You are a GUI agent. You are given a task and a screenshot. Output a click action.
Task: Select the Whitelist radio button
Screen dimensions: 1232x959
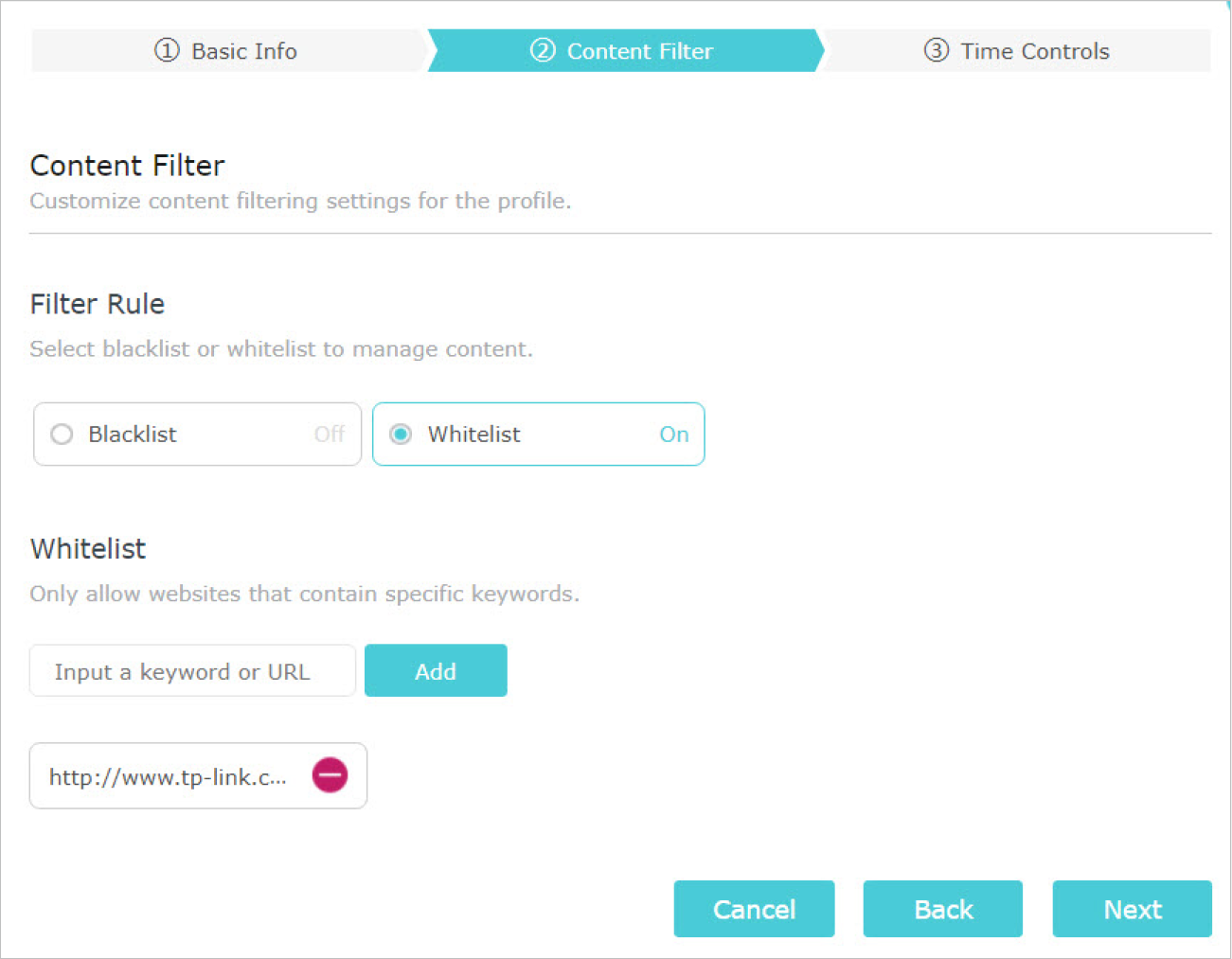point(401,434)
